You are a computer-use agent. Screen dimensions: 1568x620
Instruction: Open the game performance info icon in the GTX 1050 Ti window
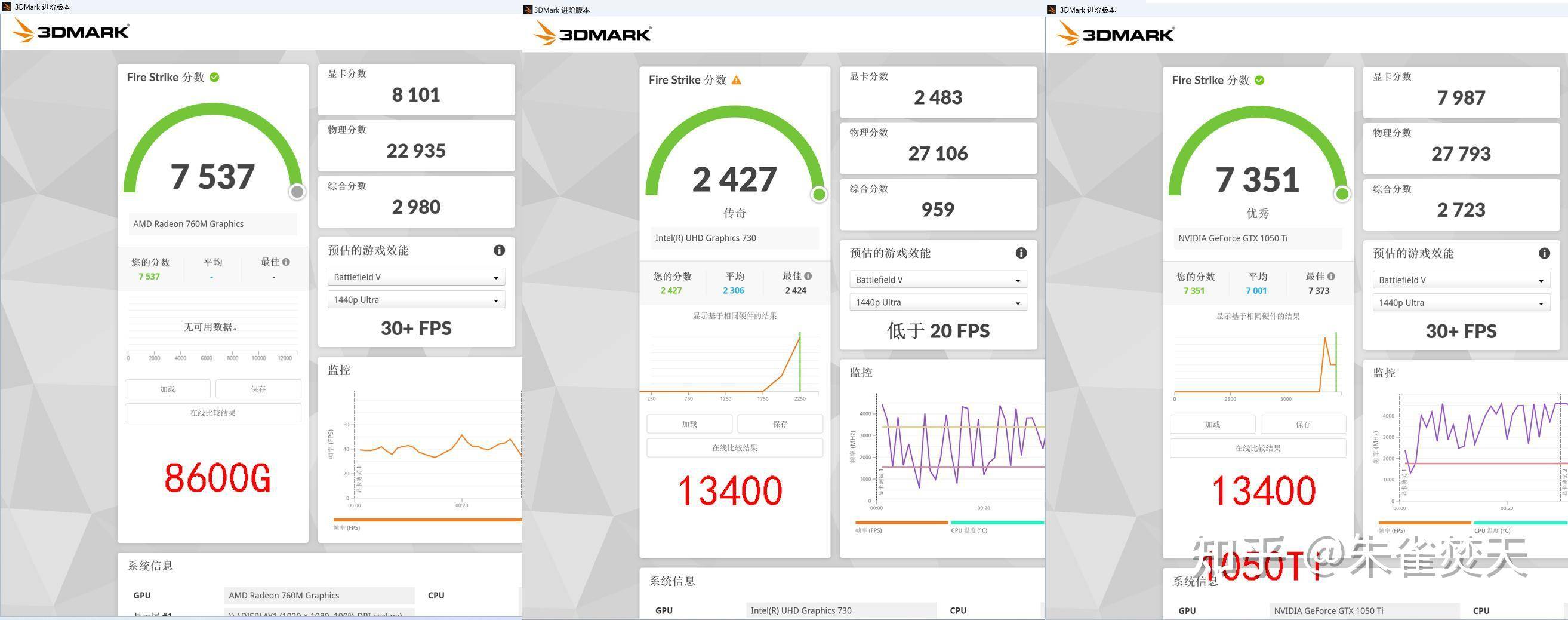point(1544,253)
